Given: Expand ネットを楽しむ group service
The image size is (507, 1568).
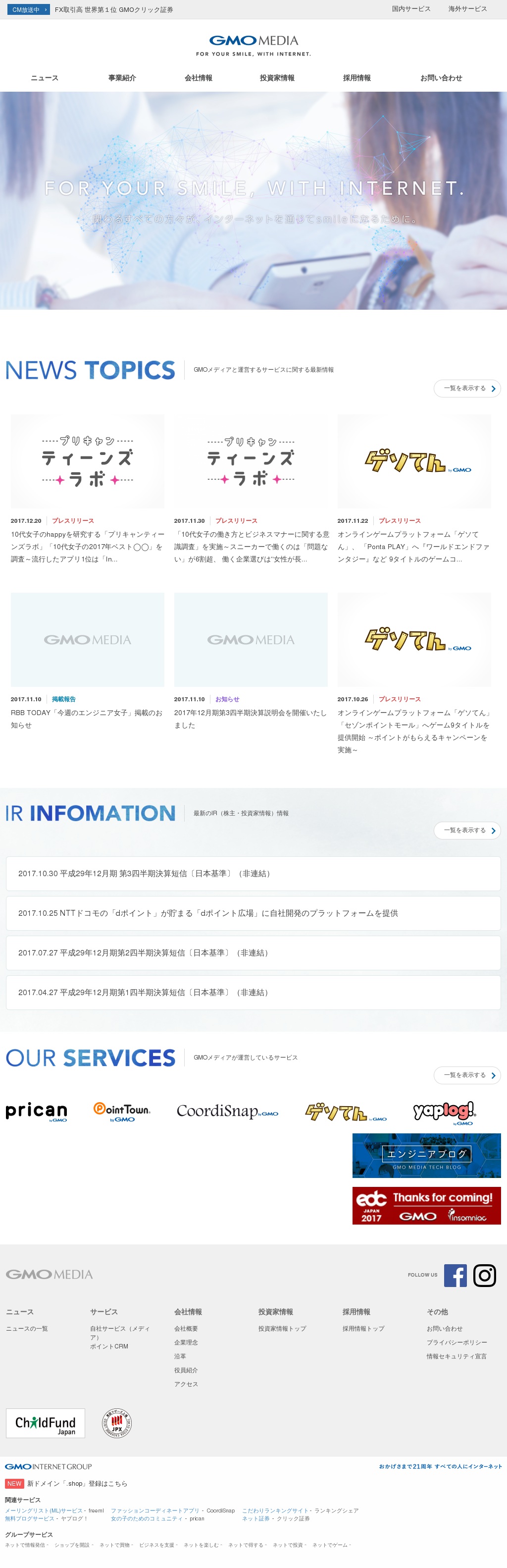Looking at the screenshot, I should tap(203, 1545).
